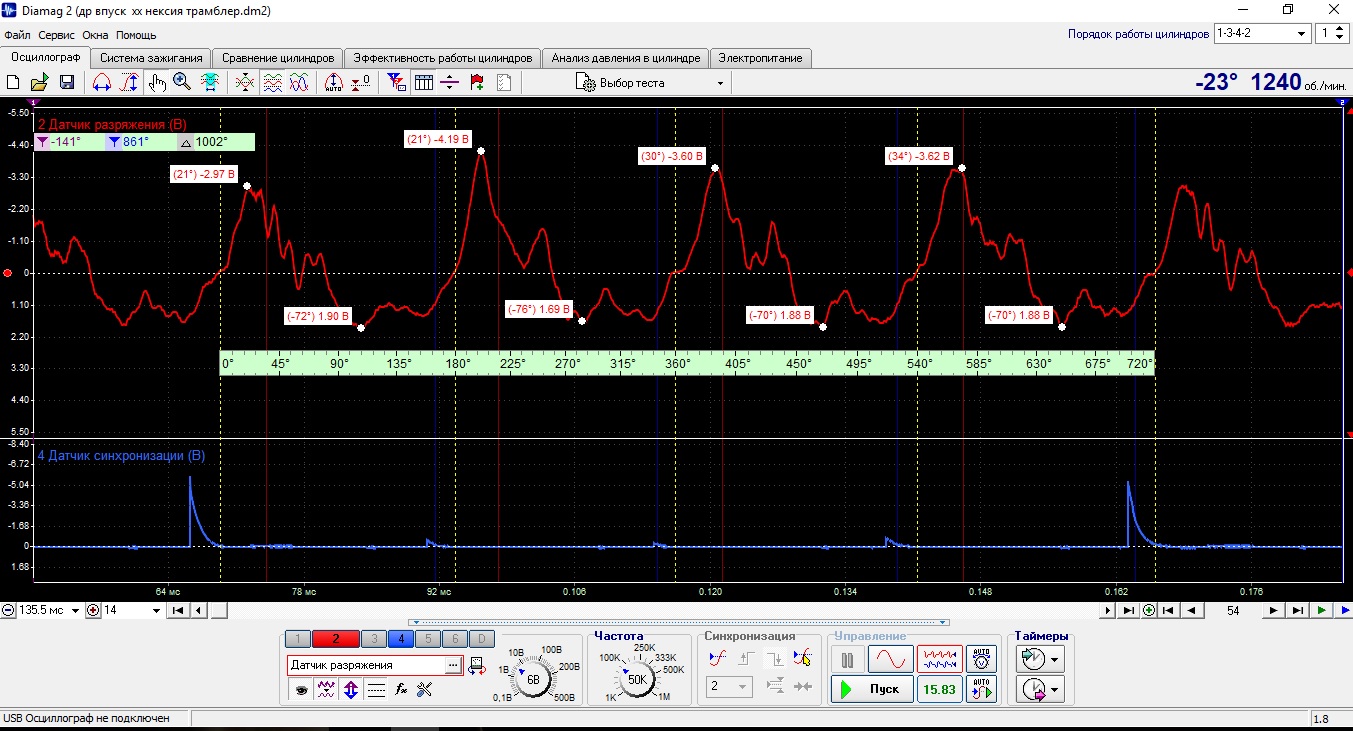Screen dimensions: 1353x731
Task: Expand the first timer dropdown arrow
Action: click(x=1054, y=660)
